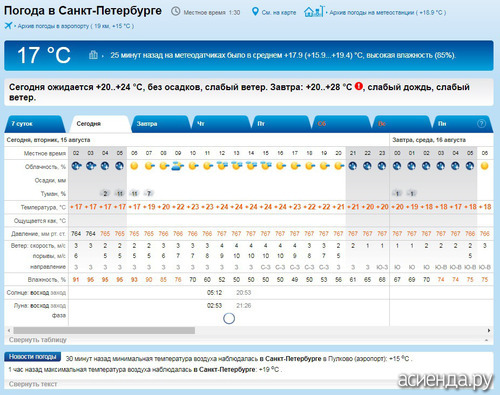Click the map pin location icon
Screen dimensions: 500x395
[x=255, y=12]
